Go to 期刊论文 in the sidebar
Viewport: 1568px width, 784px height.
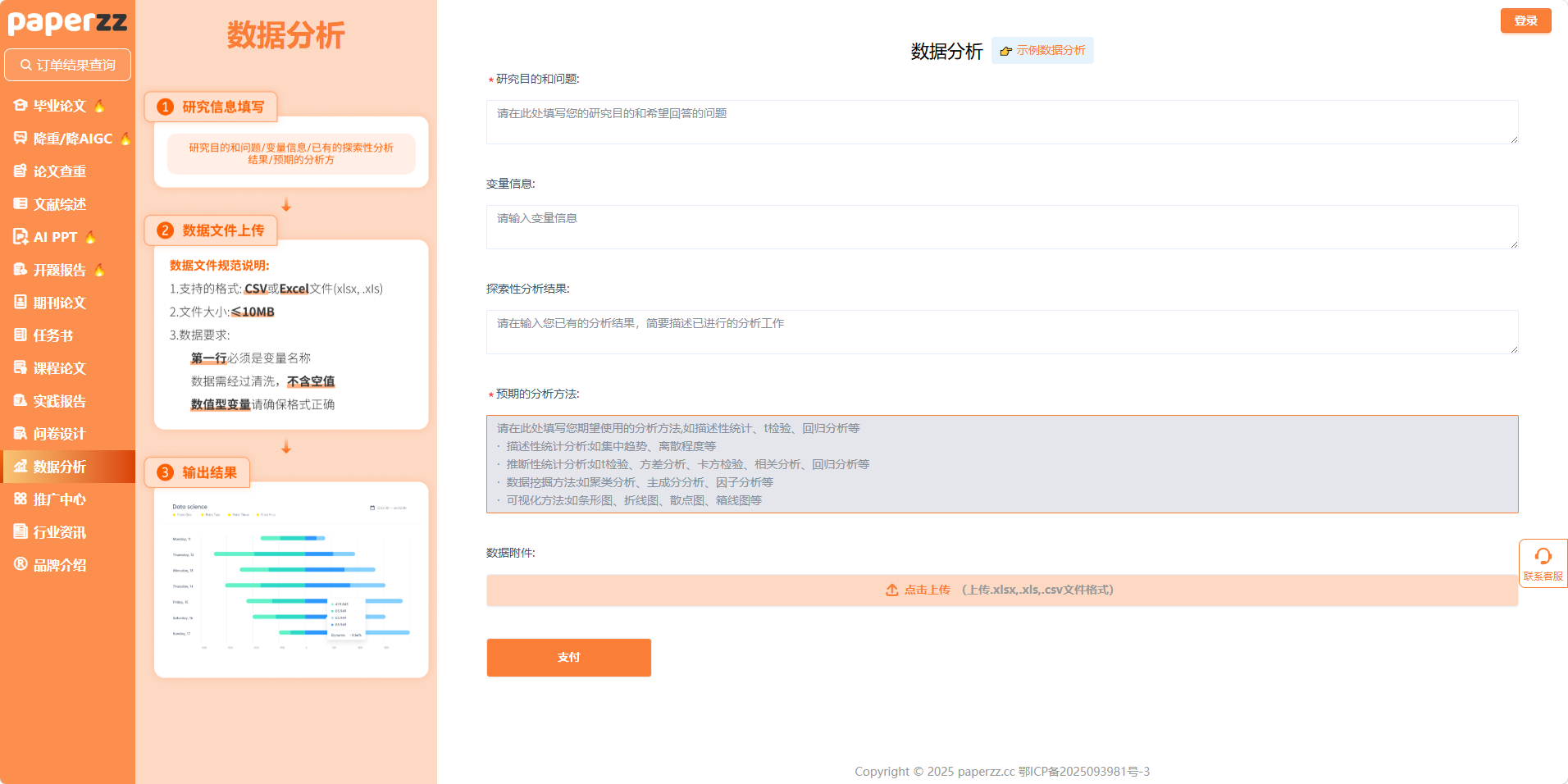click(x=59, y=303)
